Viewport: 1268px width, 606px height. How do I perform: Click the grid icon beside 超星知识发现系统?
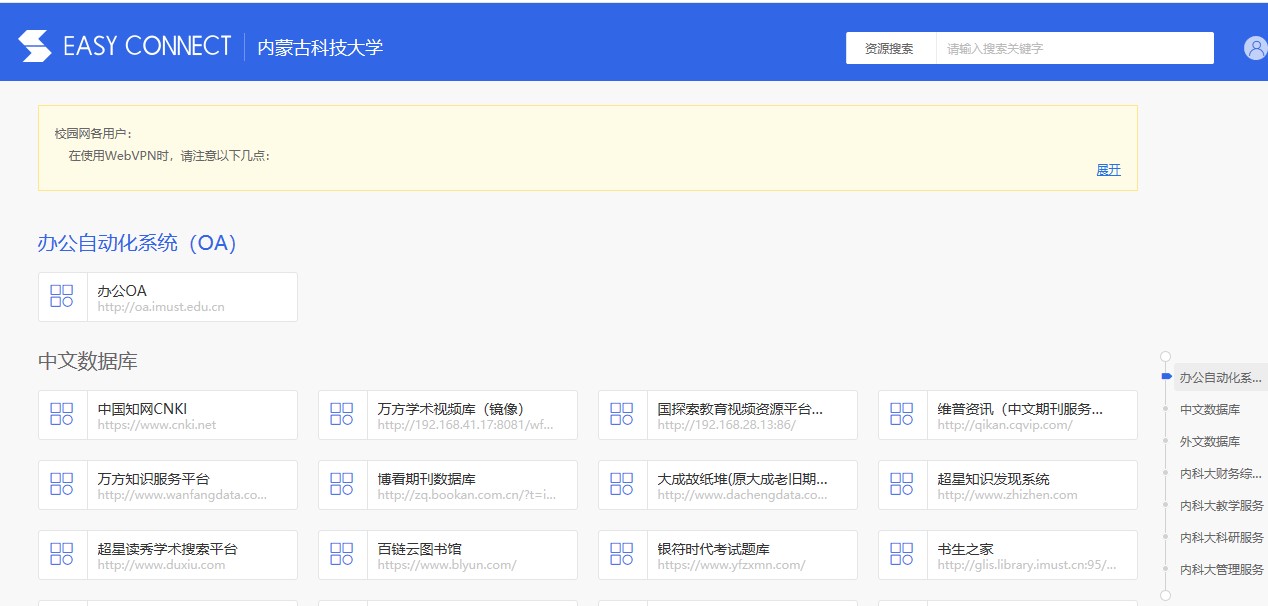pyautogui.click(x=901, y=484)
